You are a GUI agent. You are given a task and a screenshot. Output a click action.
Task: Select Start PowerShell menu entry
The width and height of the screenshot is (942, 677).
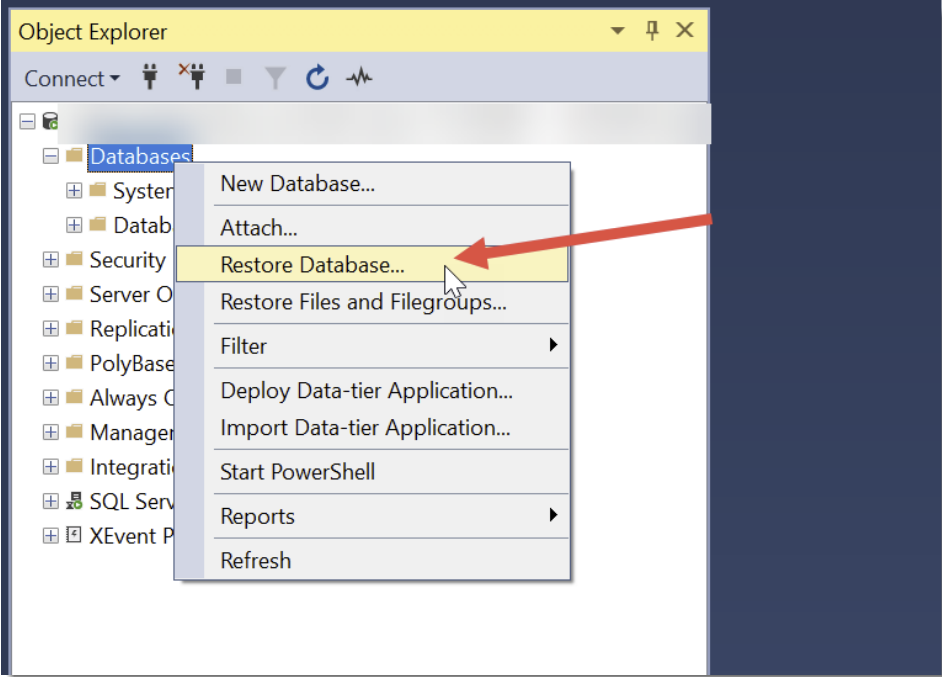[x=372, y=472]
